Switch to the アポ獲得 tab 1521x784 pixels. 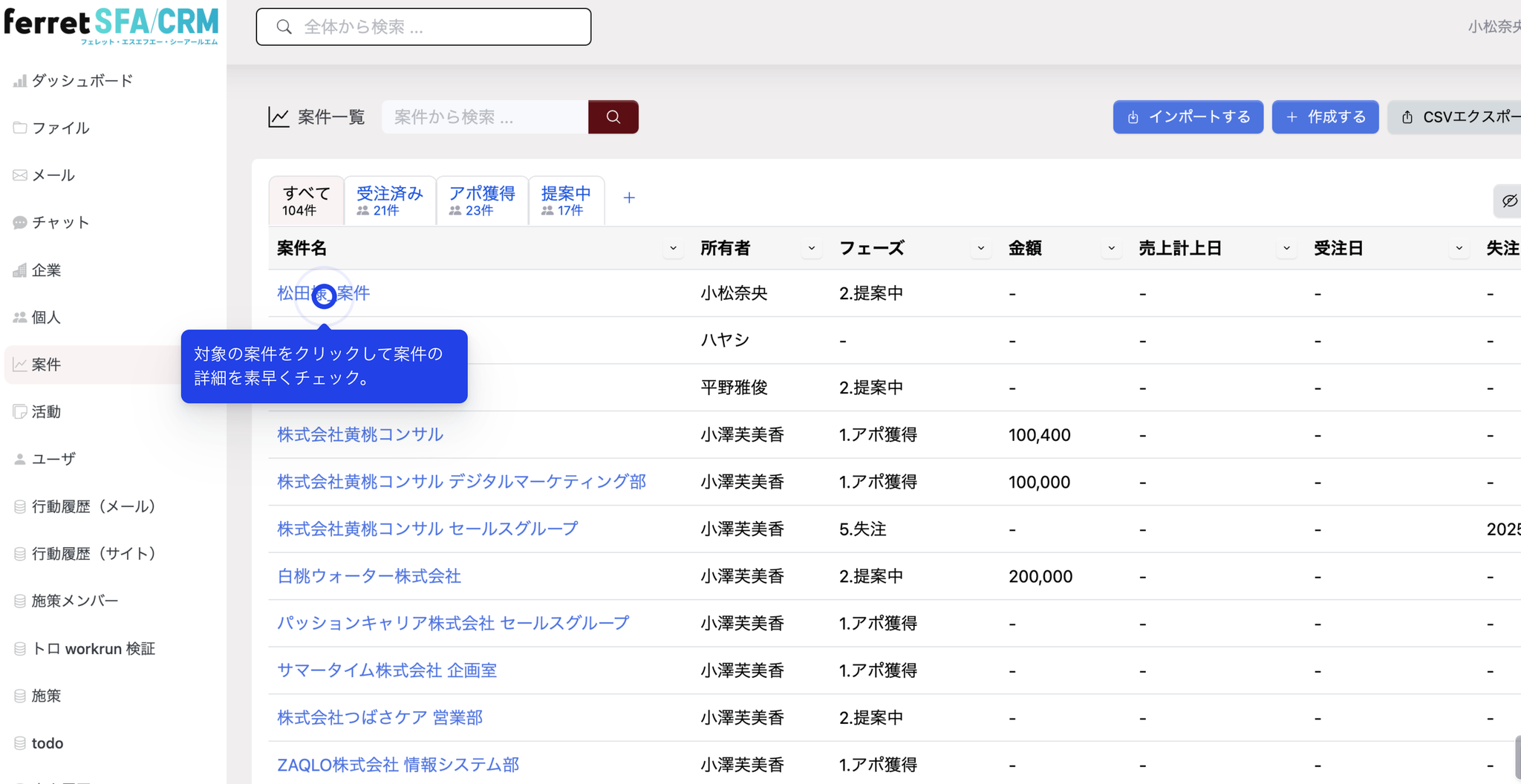[x=482, y=200]
